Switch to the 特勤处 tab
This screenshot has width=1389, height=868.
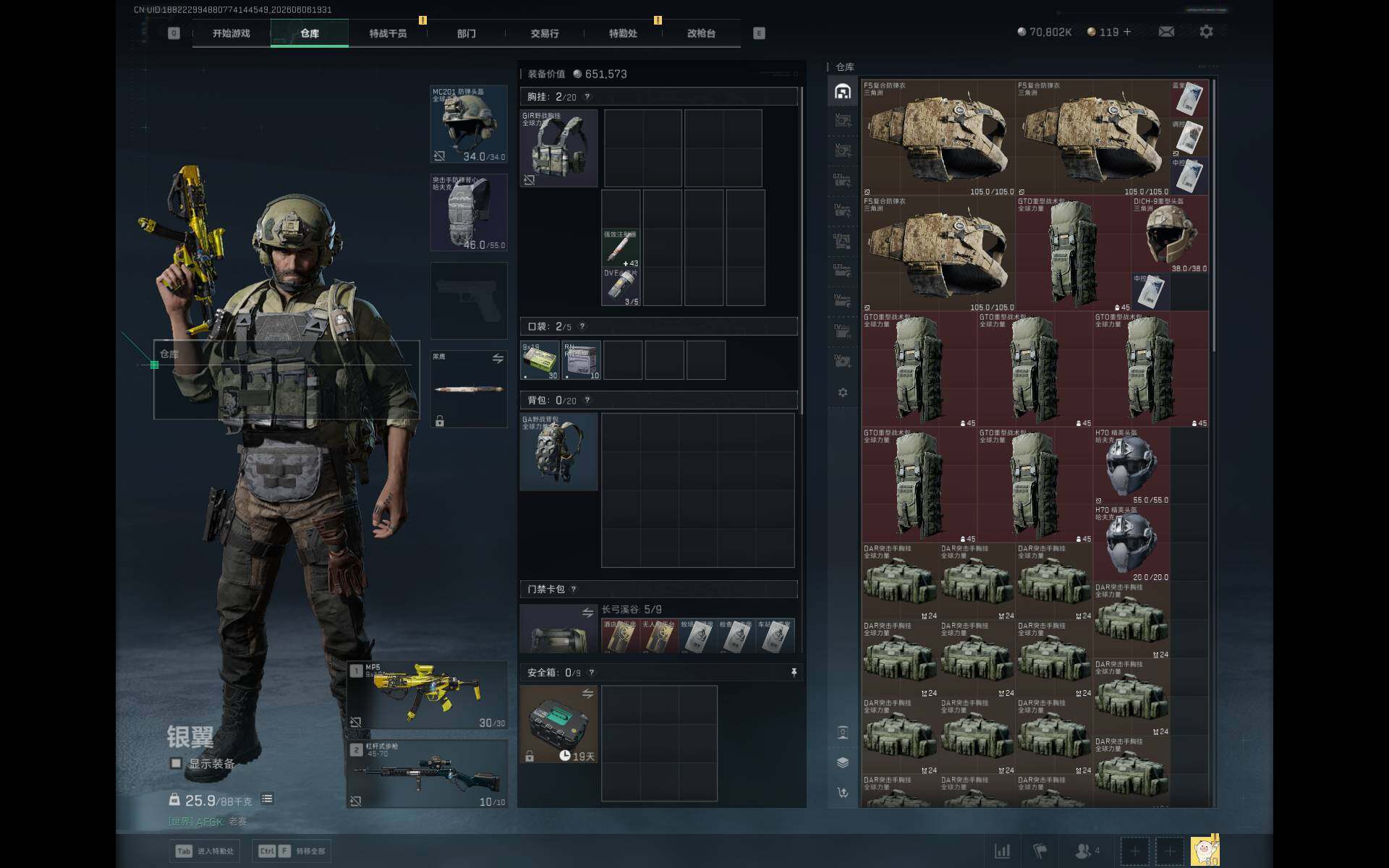pyautogui.click(x=623, y=33)
